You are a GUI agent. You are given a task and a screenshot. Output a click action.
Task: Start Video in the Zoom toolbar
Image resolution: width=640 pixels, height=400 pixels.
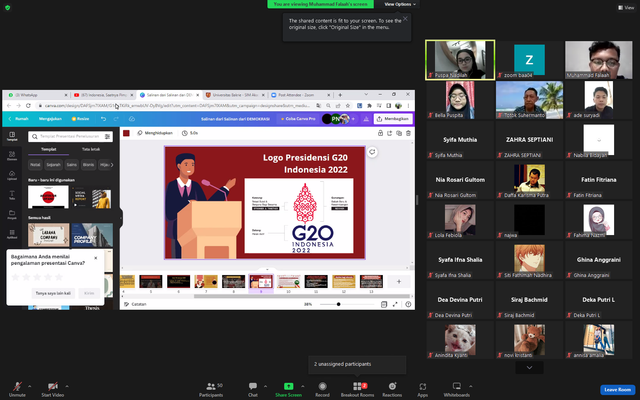pyautogui.click(x=52, y=389)
